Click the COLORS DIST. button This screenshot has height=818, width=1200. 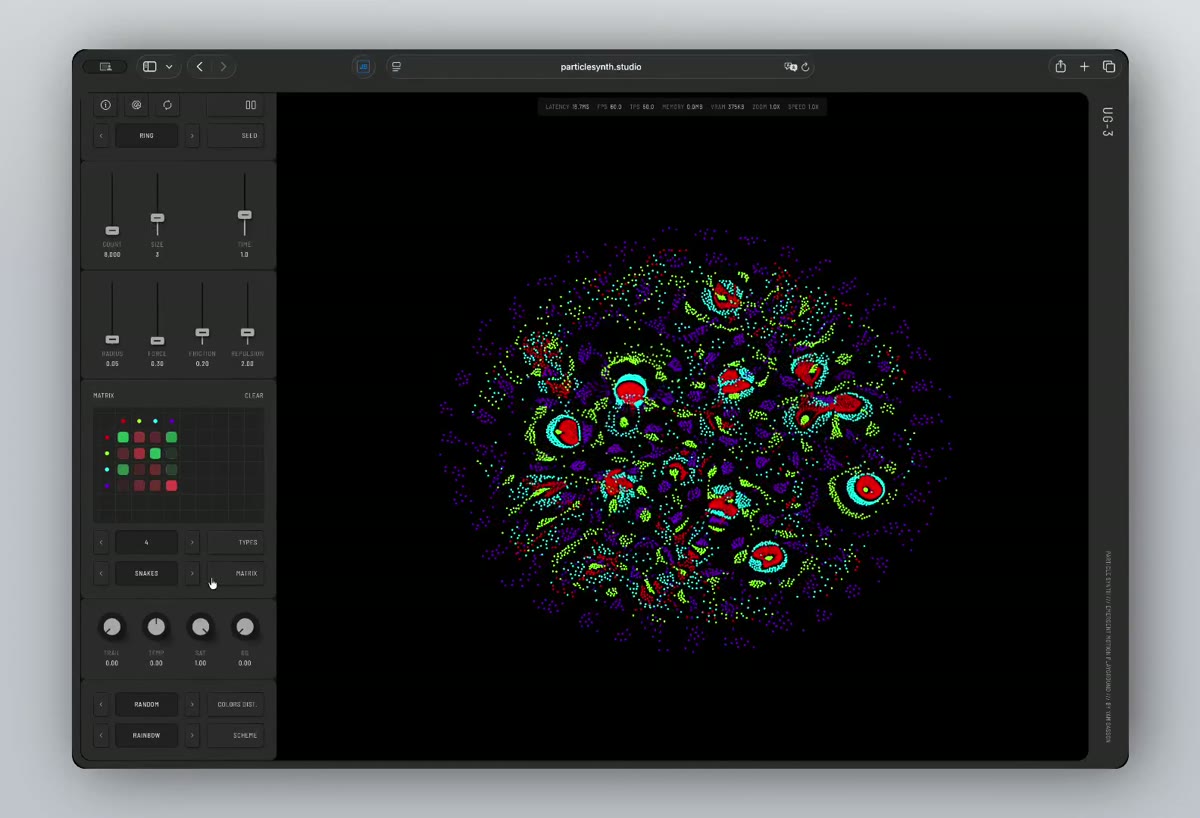[236, 704]
